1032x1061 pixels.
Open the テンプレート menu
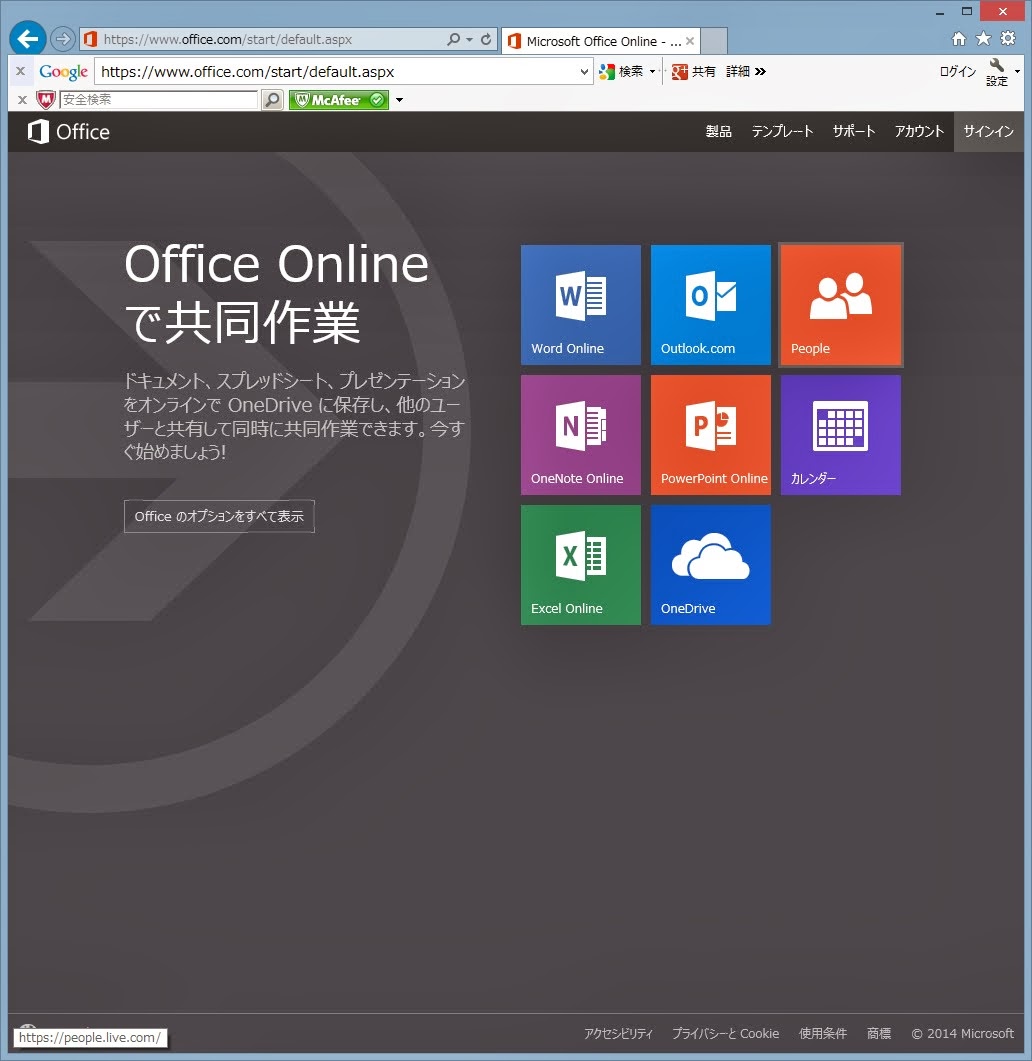click(782, 131)
